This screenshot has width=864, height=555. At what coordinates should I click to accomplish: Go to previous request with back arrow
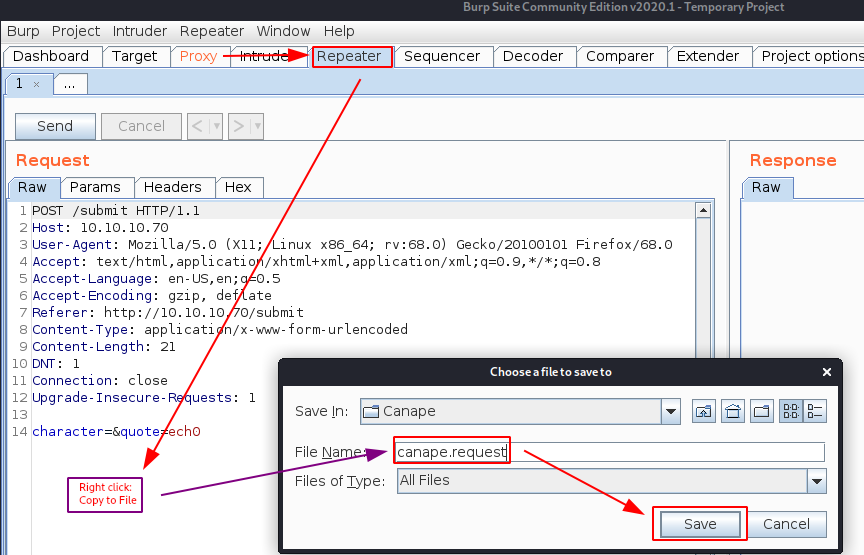tap(198, 126)
